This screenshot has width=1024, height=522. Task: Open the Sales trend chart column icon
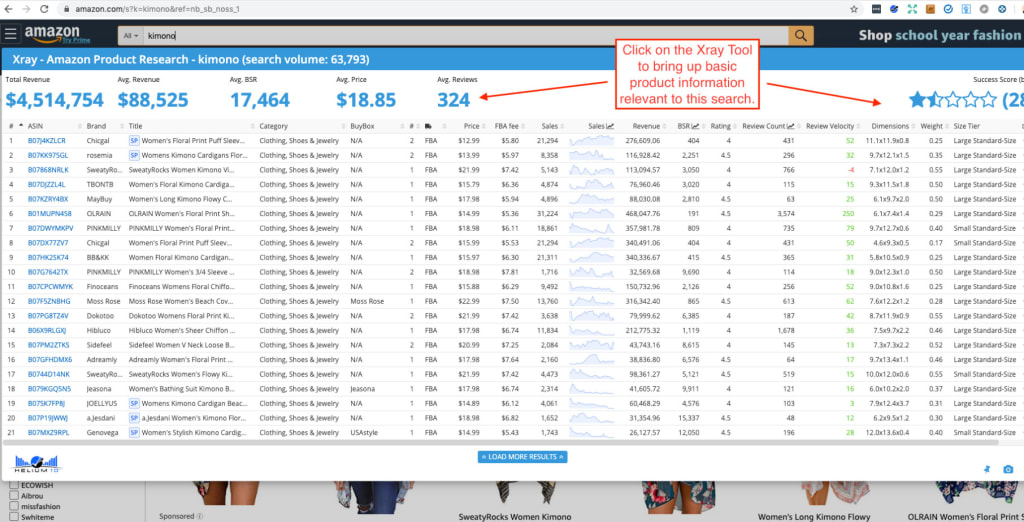(610, 126)
